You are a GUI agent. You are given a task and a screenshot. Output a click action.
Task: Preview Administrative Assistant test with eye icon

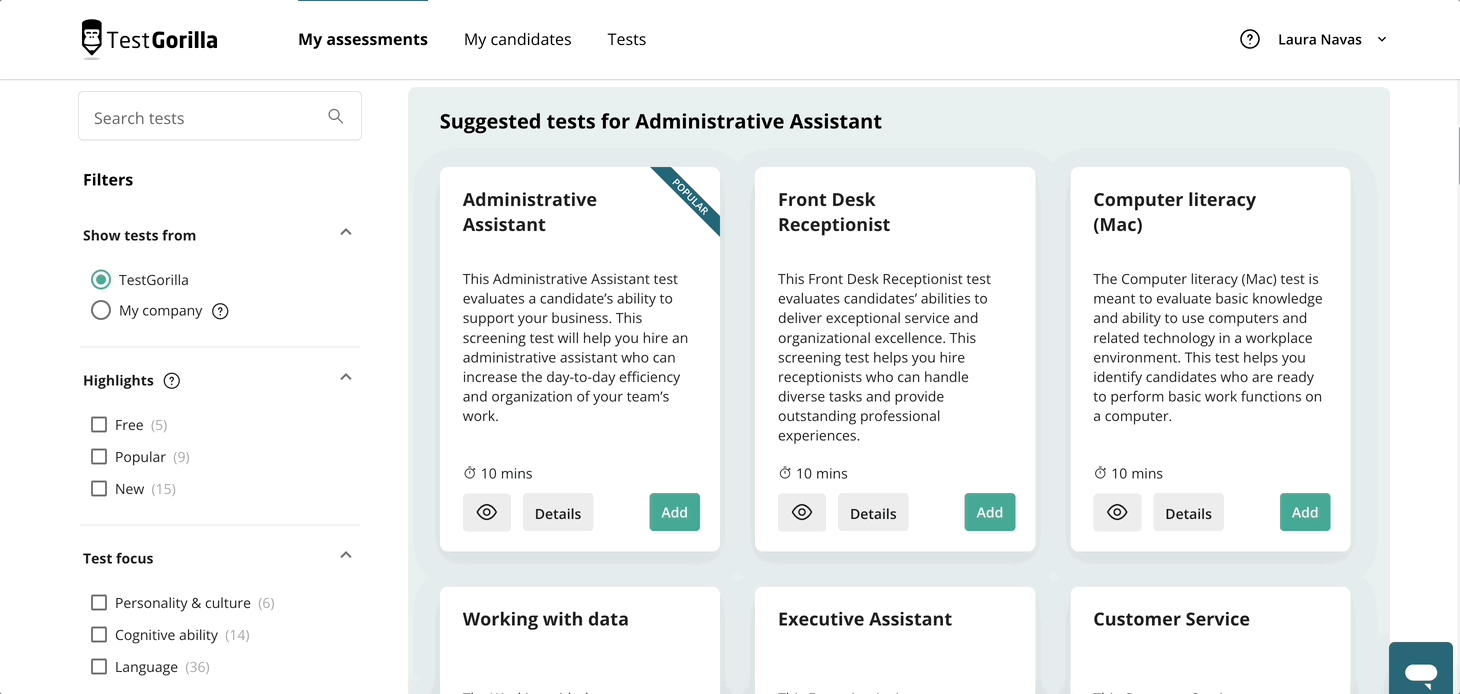pyautogui.click(x=487, y=512)
